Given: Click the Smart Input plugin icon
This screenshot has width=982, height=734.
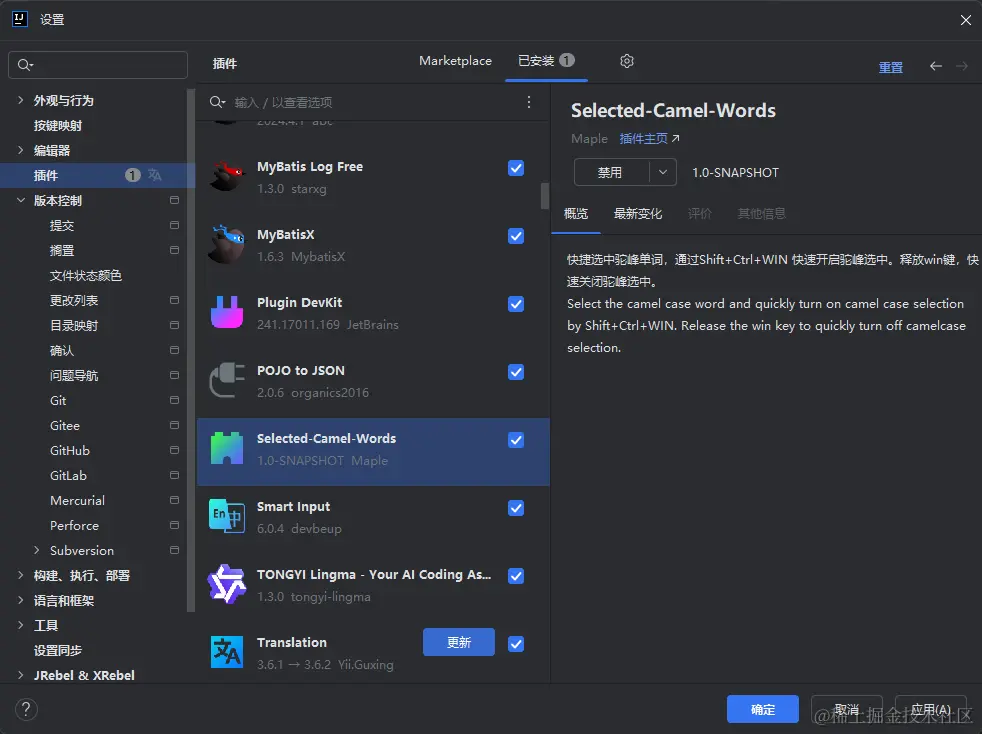Looking at the screenshot, I should pyautogui.click(x=227, y=516).
